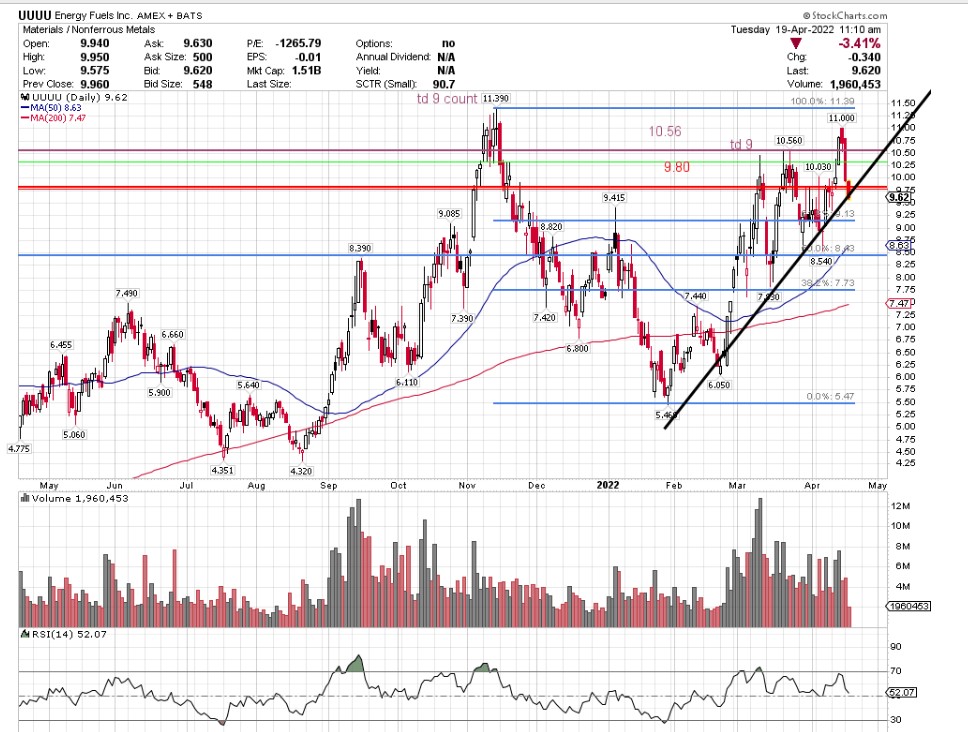Click the Low value 9.575
968x732 pixels.
coord(95,70)
